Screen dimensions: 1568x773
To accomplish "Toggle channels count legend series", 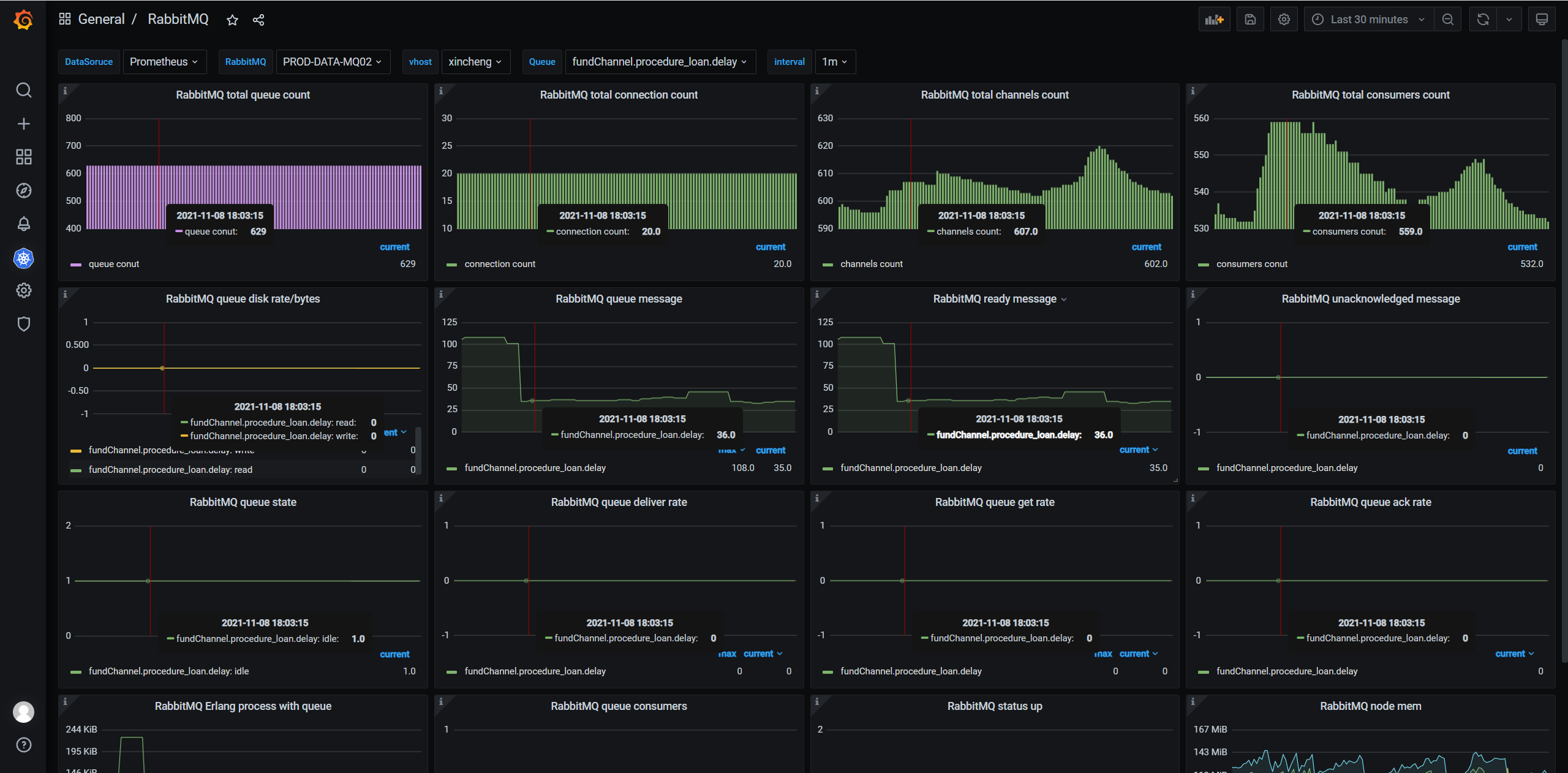I will click(x=871, y=264).
